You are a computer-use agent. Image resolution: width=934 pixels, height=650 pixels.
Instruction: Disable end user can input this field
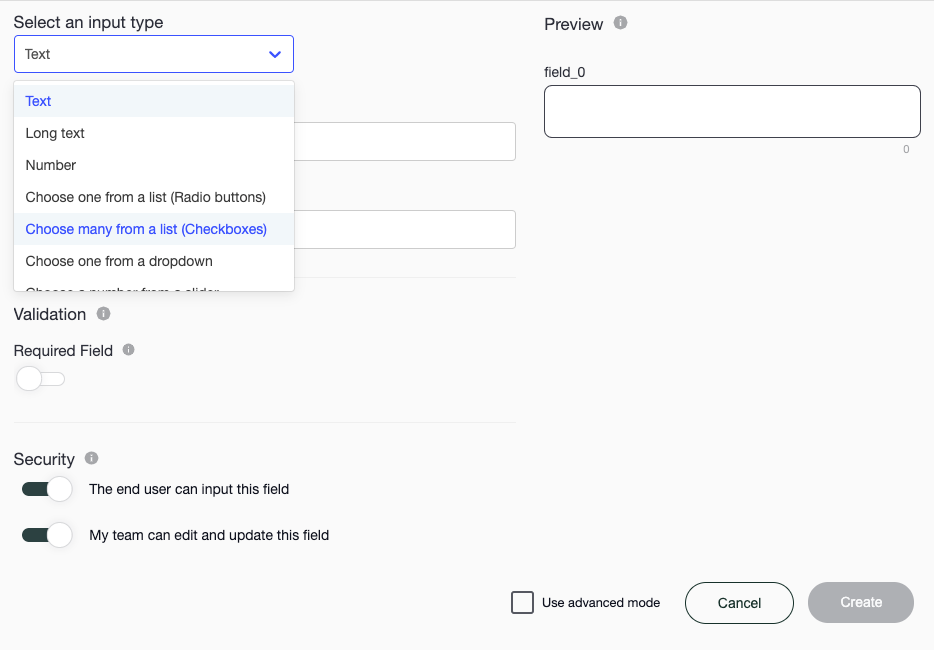47,489
